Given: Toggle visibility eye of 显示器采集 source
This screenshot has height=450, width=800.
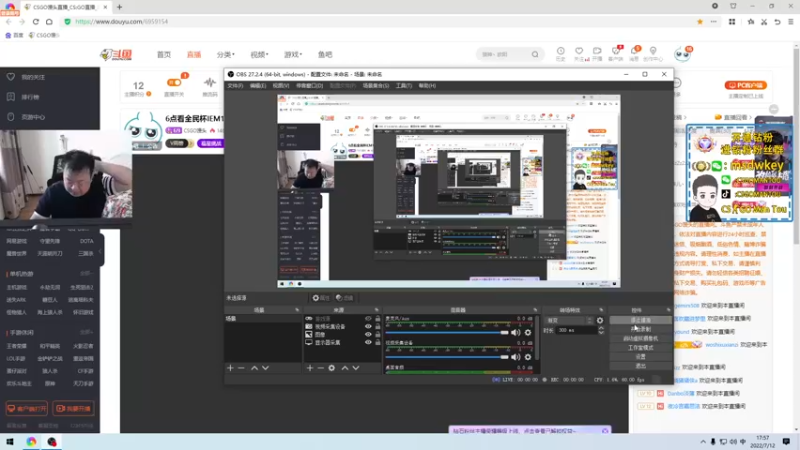Looking at the screenshot, I should click(368, 342).
